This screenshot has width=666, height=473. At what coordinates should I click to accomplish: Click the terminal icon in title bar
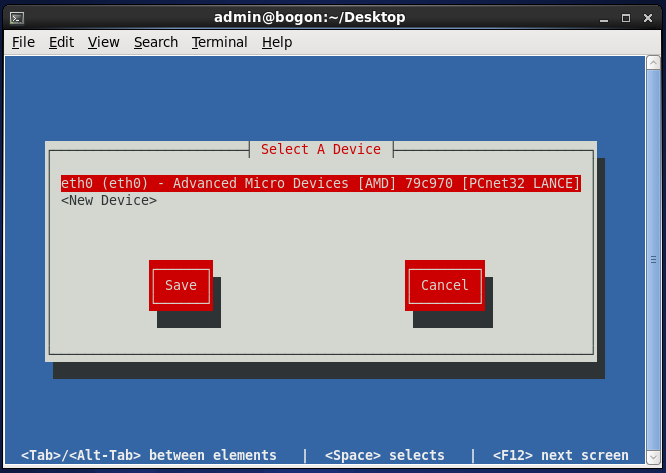[x=17, y=18]
